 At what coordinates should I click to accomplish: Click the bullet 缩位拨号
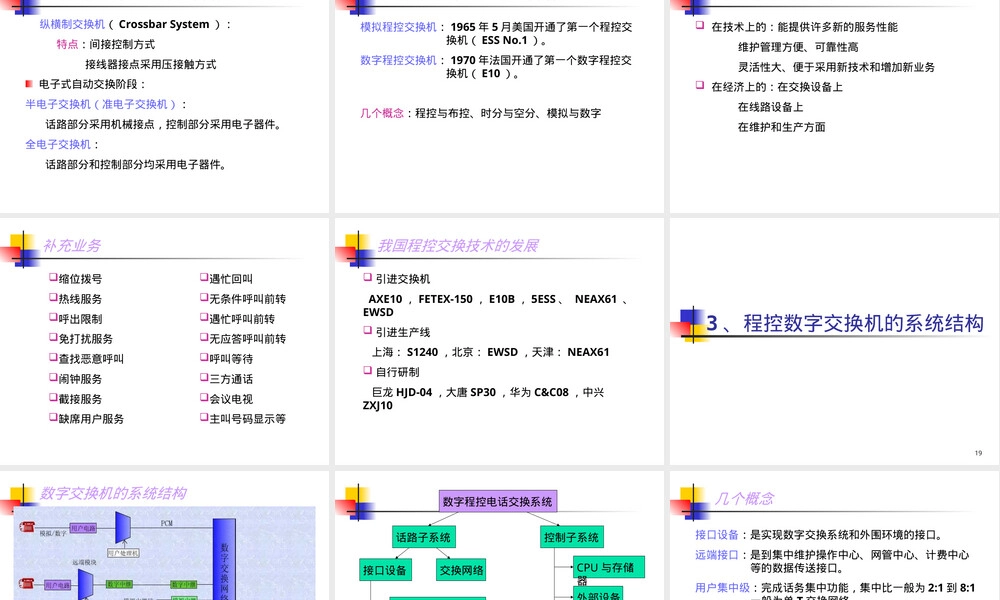click(x=76, y=279)
